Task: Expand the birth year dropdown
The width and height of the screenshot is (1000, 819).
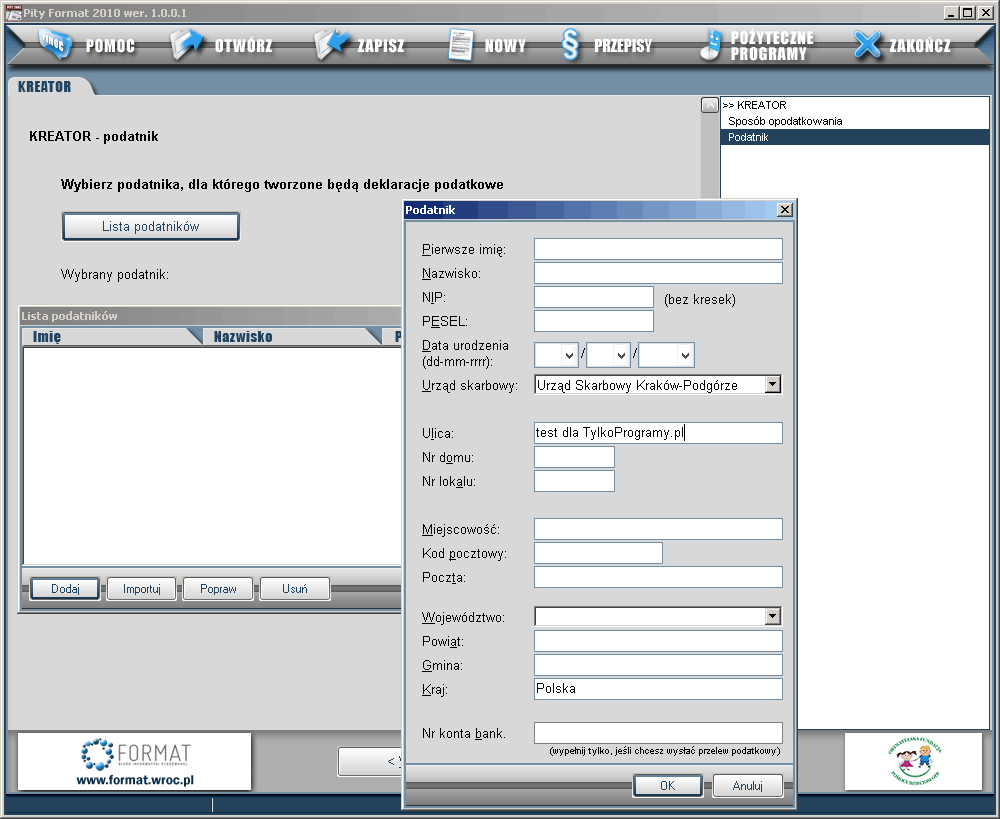Action: click(685, 355)
